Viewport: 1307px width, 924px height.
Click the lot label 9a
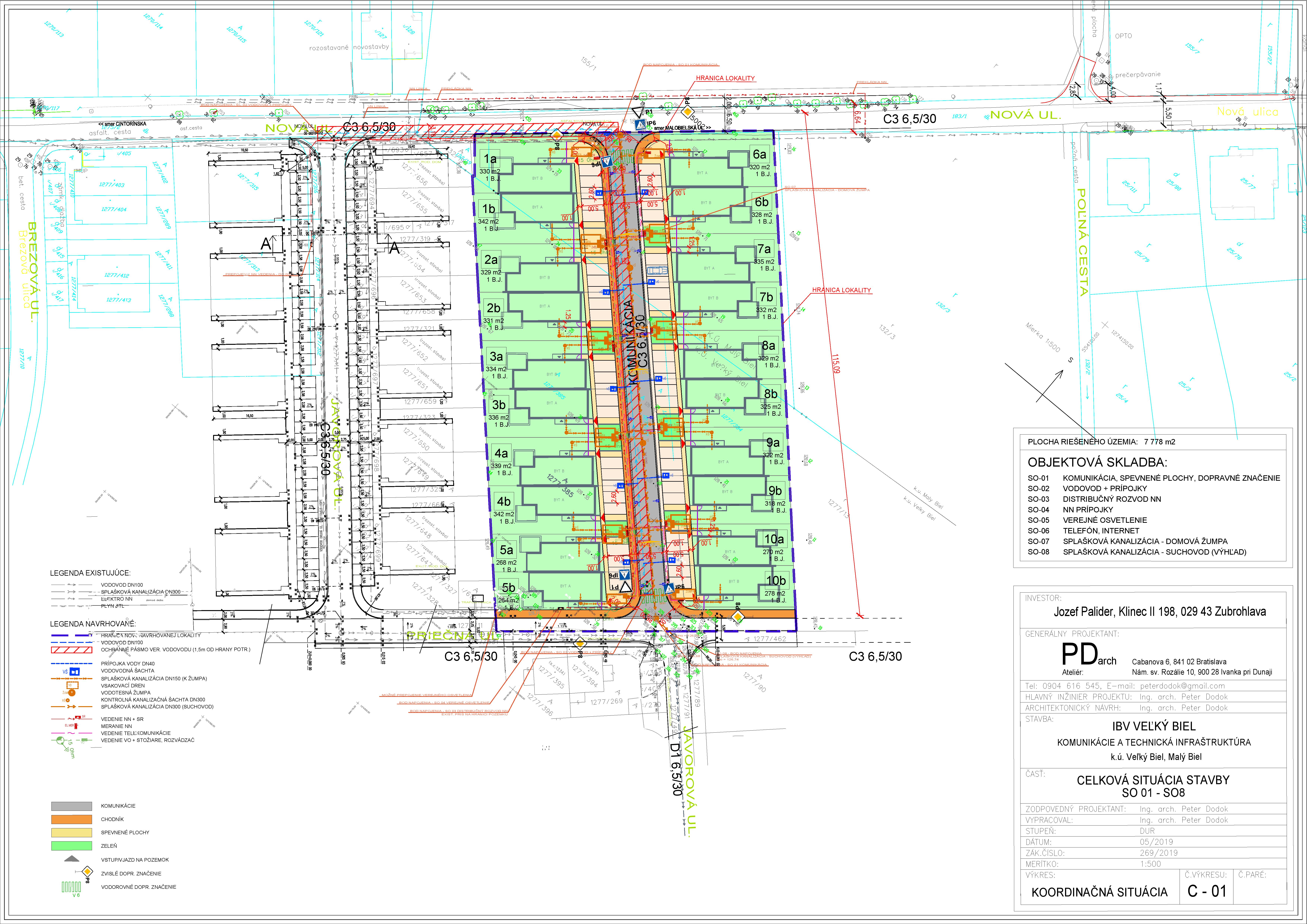tap(773, 443)
